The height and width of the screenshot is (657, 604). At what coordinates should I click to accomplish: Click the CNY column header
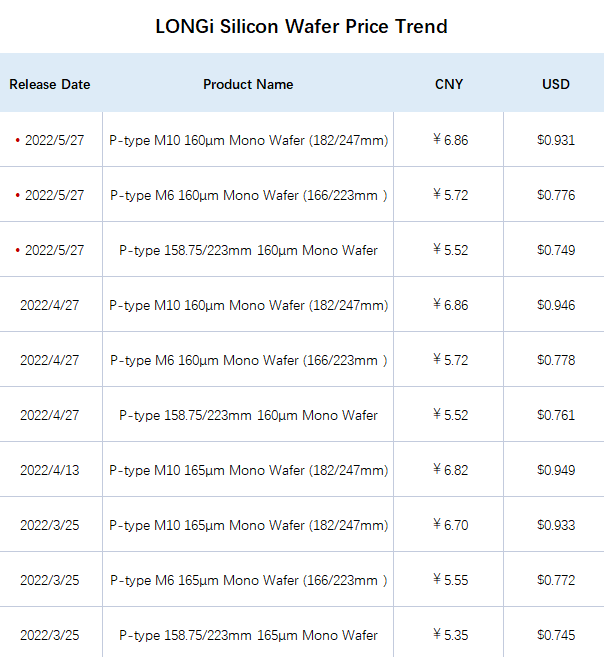[x=449, y=85]
